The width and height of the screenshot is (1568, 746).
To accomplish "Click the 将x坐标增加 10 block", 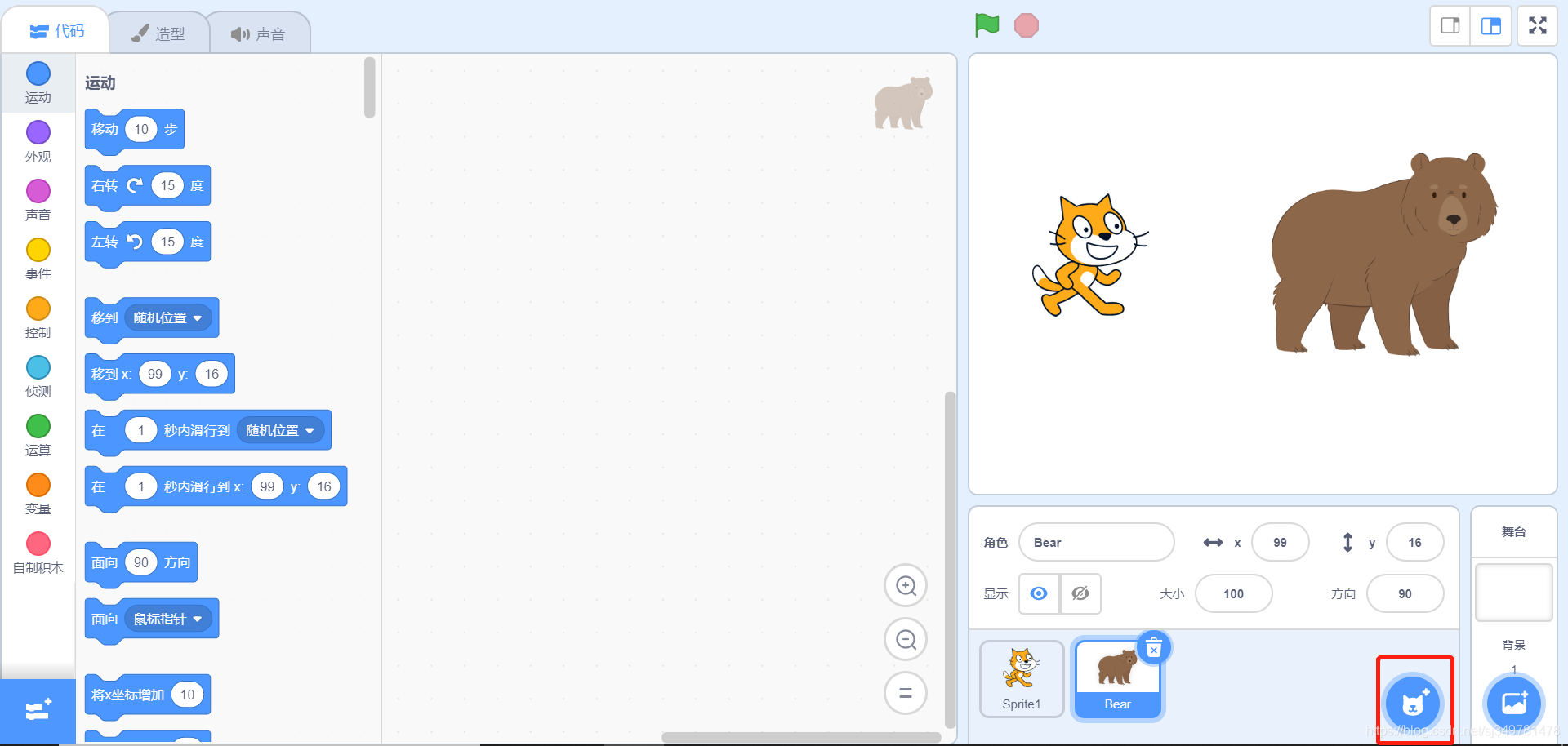I will point(148,695).
